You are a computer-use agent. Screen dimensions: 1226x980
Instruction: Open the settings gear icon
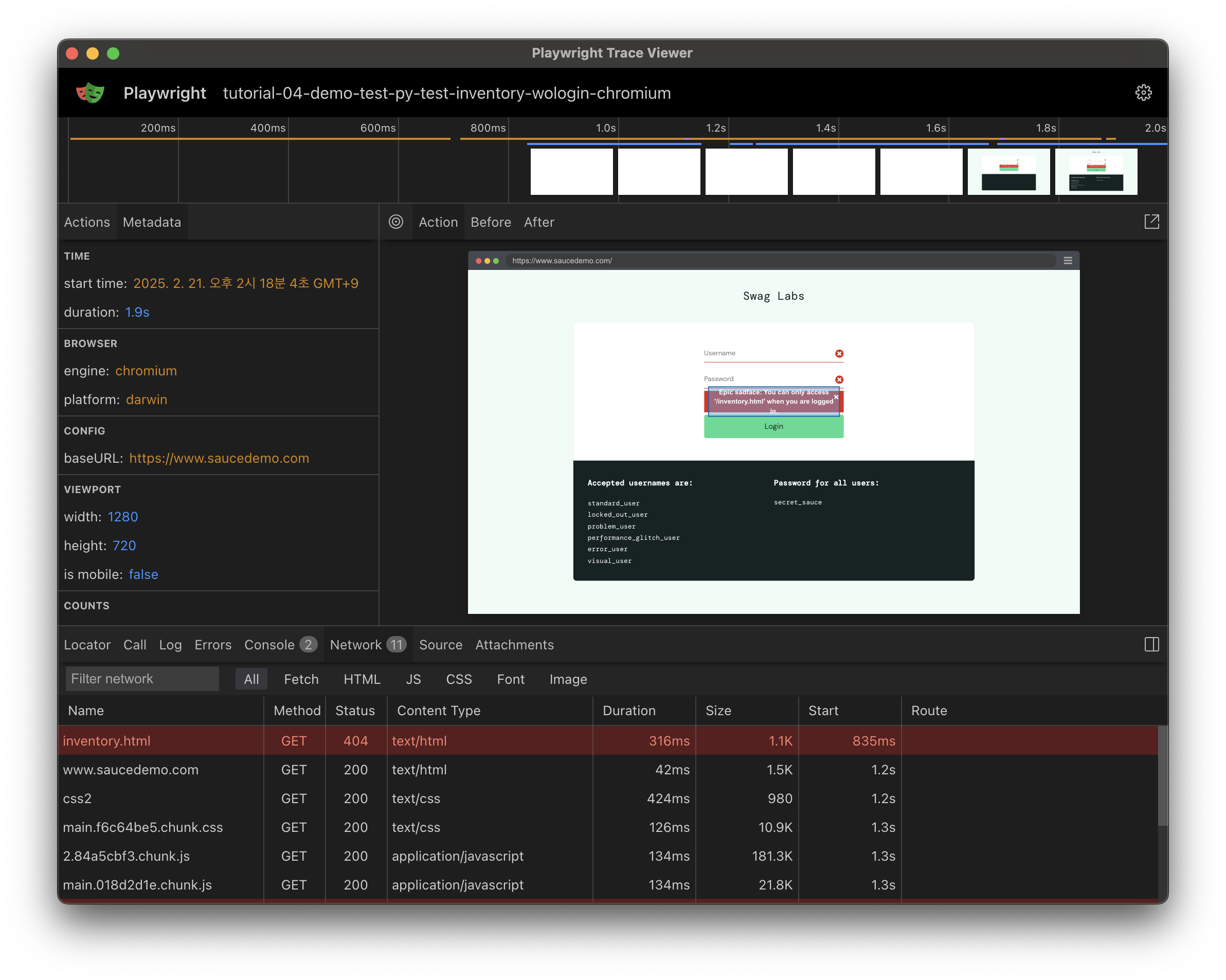click(x=1143, y=93)
